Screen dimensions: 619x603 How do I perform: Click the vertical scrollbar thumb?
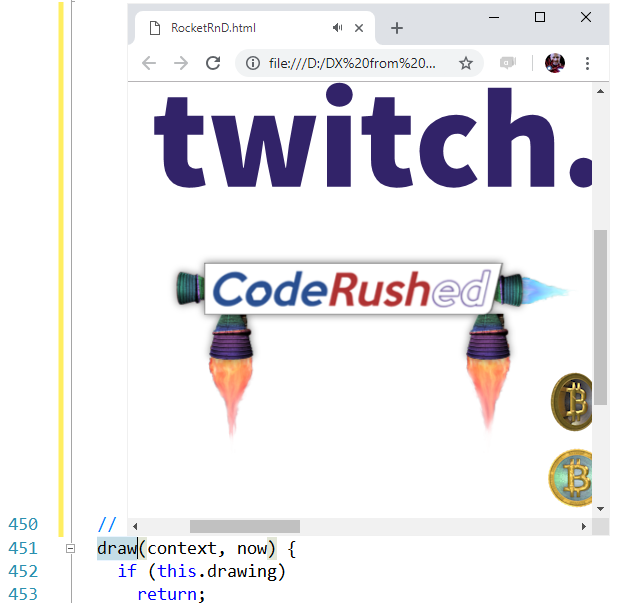point(600,317)
